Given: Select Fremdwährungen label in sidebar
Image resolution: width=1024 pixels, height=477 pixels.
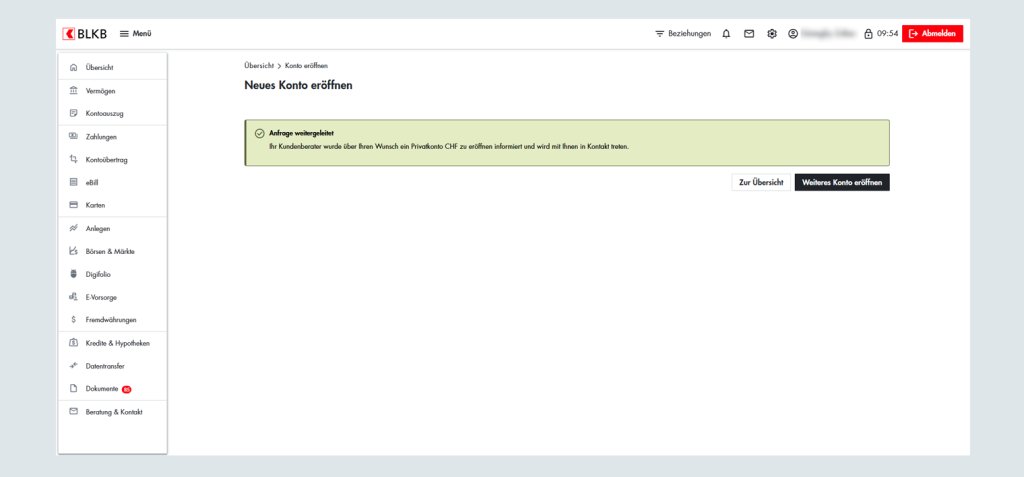Looking at the screenshot, I should coord(111,320).
